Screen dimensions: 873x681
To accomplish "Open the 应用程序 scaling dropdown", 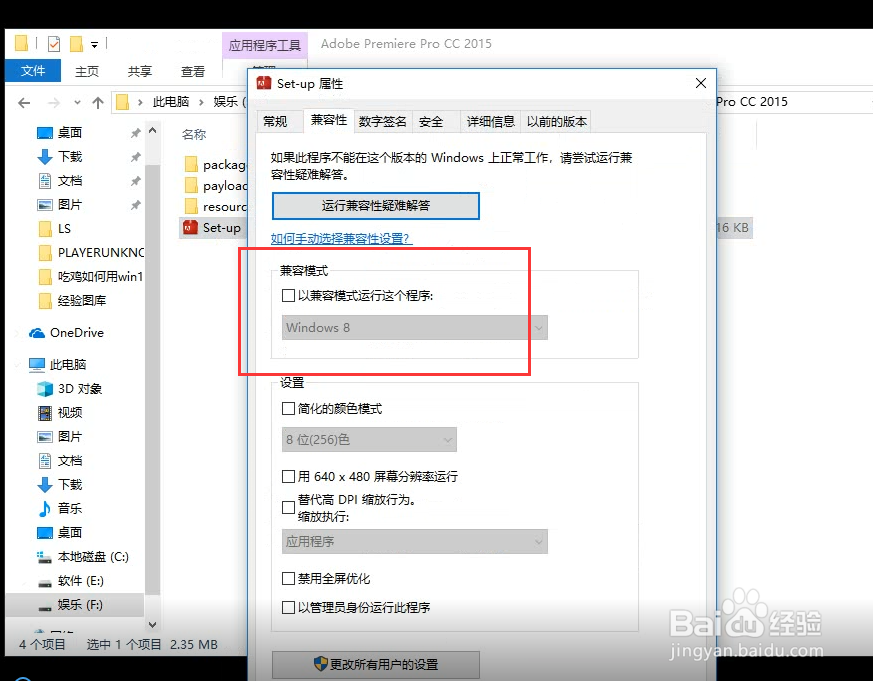I will (x=415, y=541).
